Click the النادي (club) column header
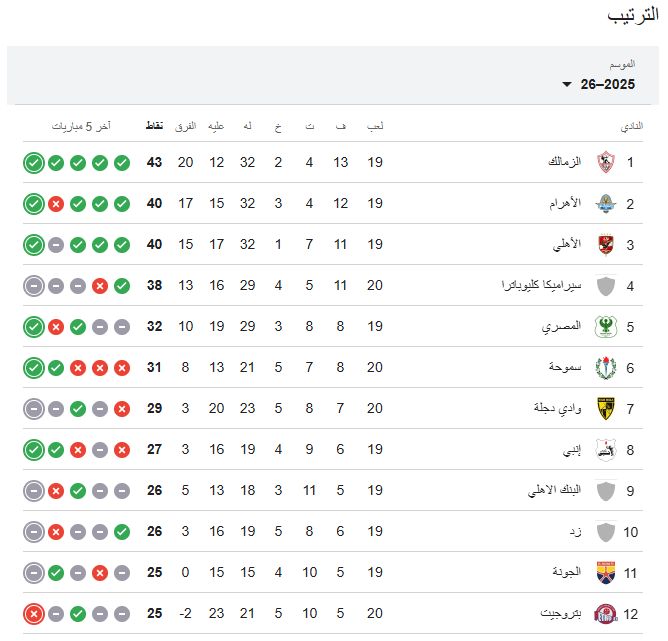The height and width of the screenshot is (641, 668). point(632,127)
